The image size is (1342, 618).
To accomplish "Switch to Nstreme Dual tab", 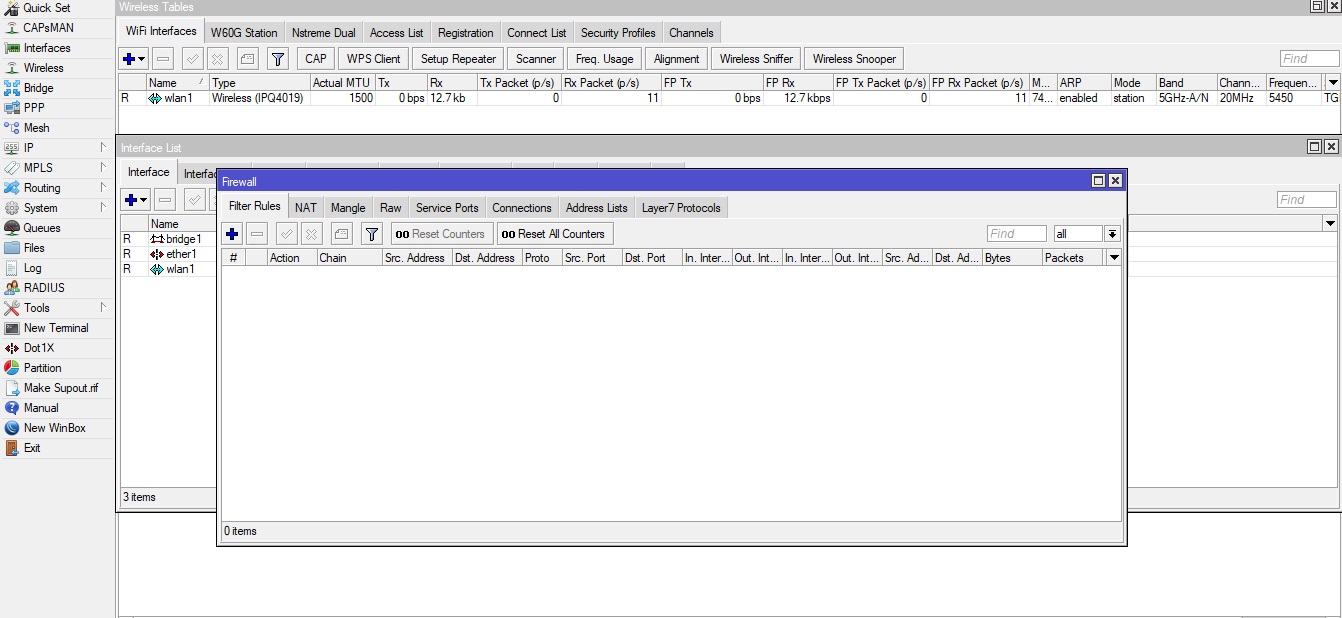I will 323,33.
